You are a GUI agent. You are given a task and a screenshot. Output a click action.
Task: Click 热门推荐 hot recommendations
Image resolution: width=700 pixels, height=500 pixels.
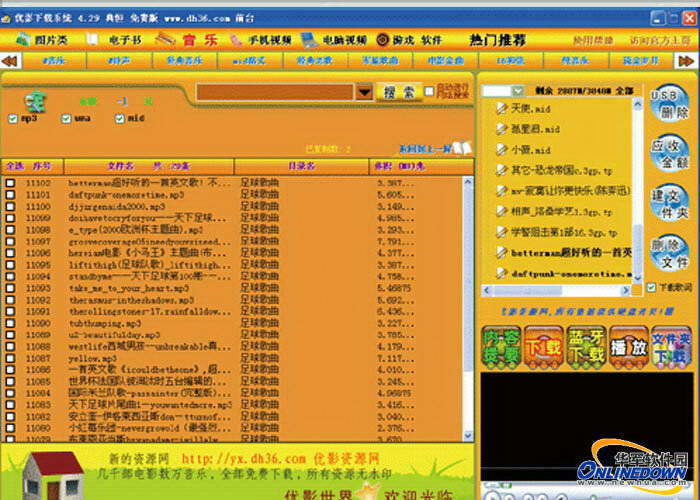tap(497, 40)
